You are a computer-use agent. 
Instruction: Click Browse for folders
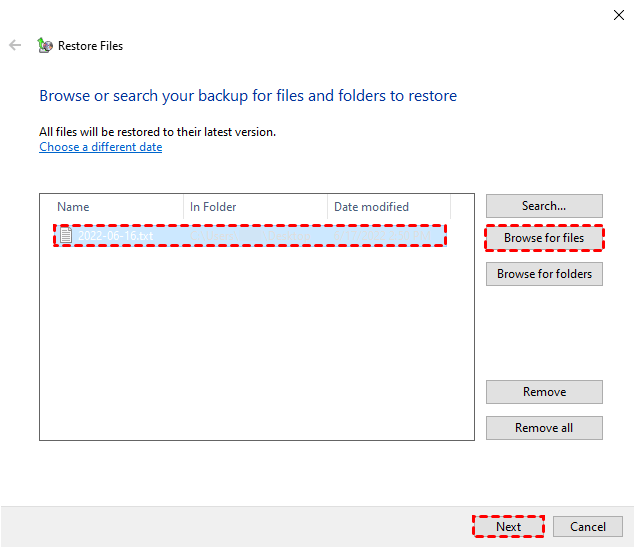coord(544,274)
